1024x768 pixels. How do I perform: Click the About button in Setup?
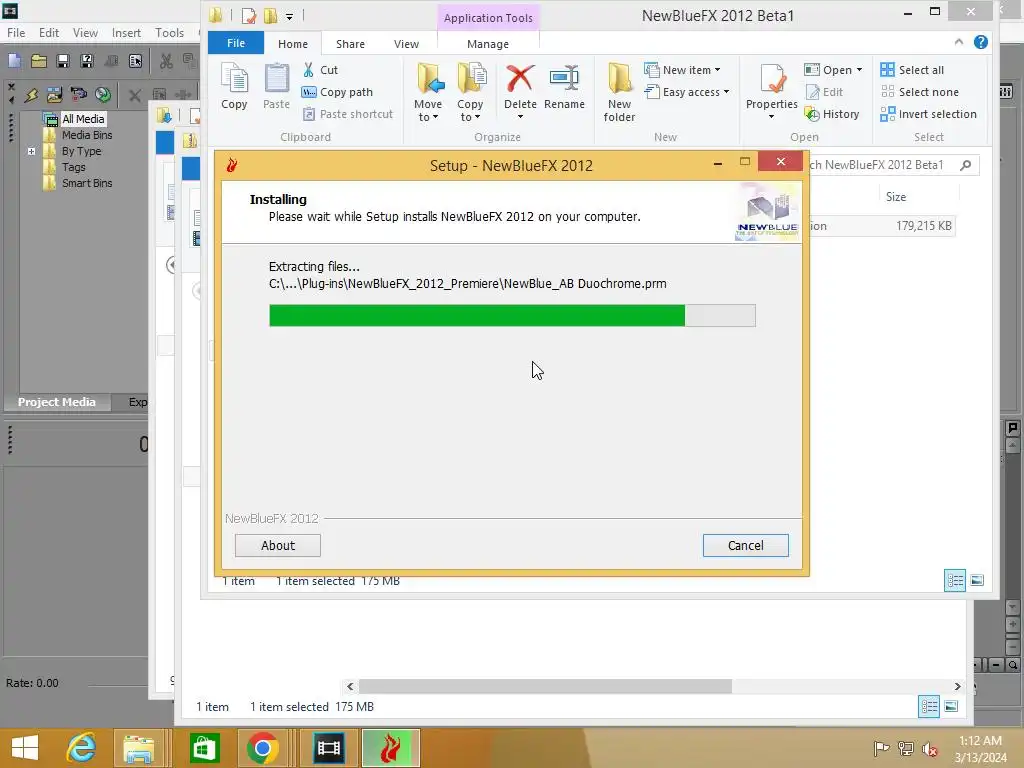tap(278, 545)
